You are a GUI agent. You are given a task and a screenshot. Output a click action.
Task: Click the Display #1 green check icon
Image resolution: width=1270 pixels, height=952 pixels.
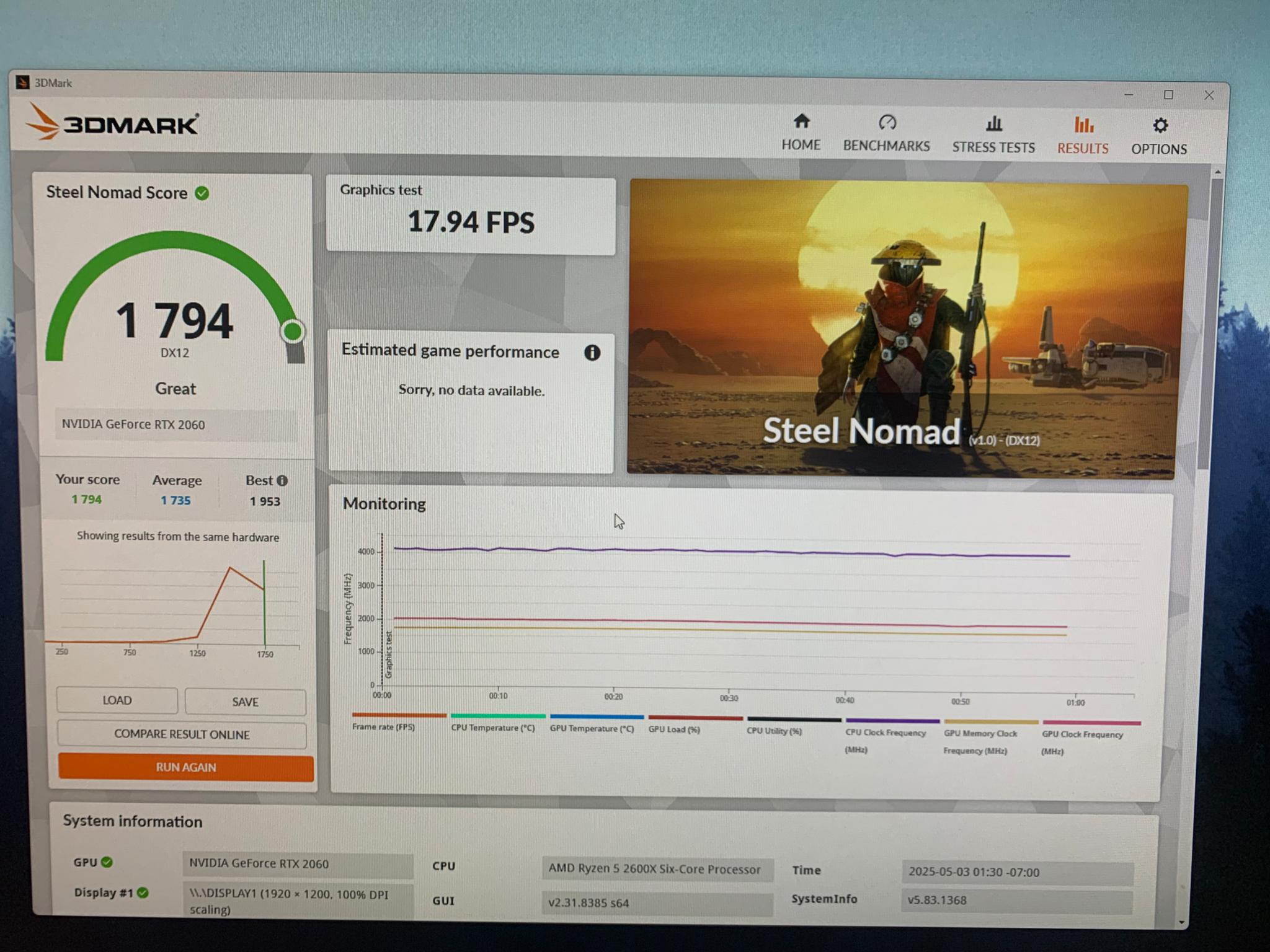point(143,892)
